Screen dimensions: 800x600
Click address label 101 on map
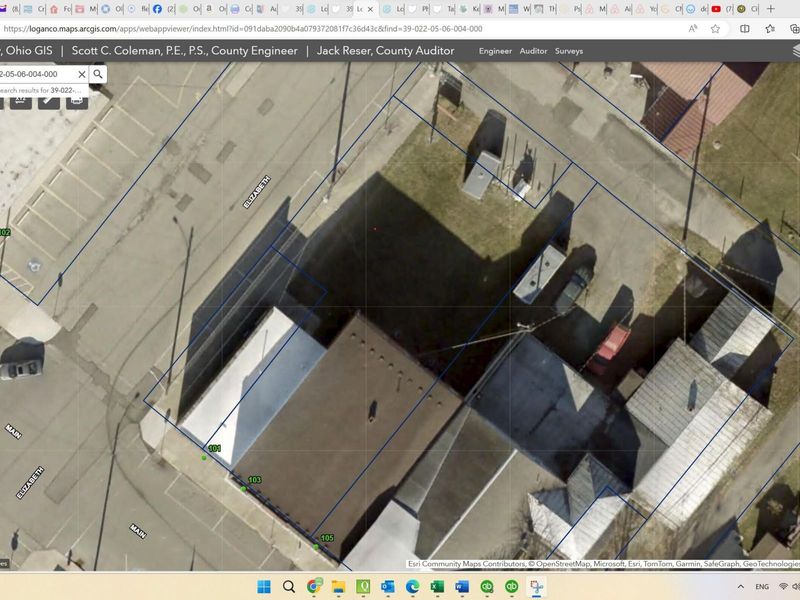pyautogui.click(x=214, y=448)
